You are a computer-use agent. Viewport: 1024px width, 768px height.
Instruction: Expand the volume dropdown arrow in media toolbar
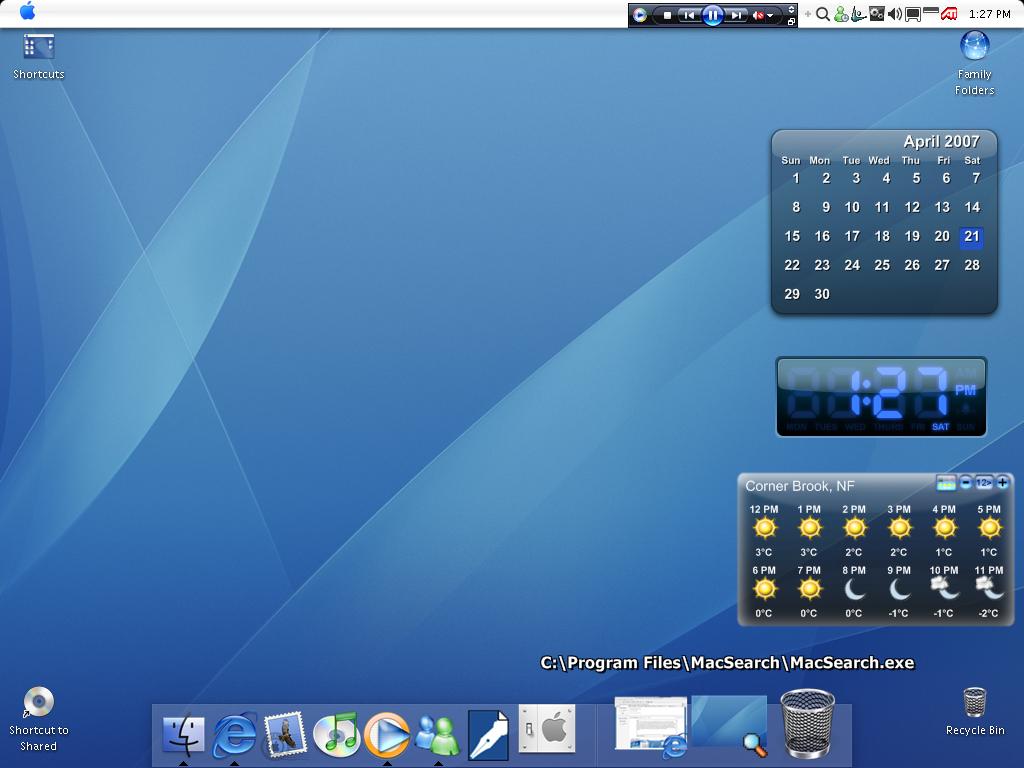pos(771,15)
